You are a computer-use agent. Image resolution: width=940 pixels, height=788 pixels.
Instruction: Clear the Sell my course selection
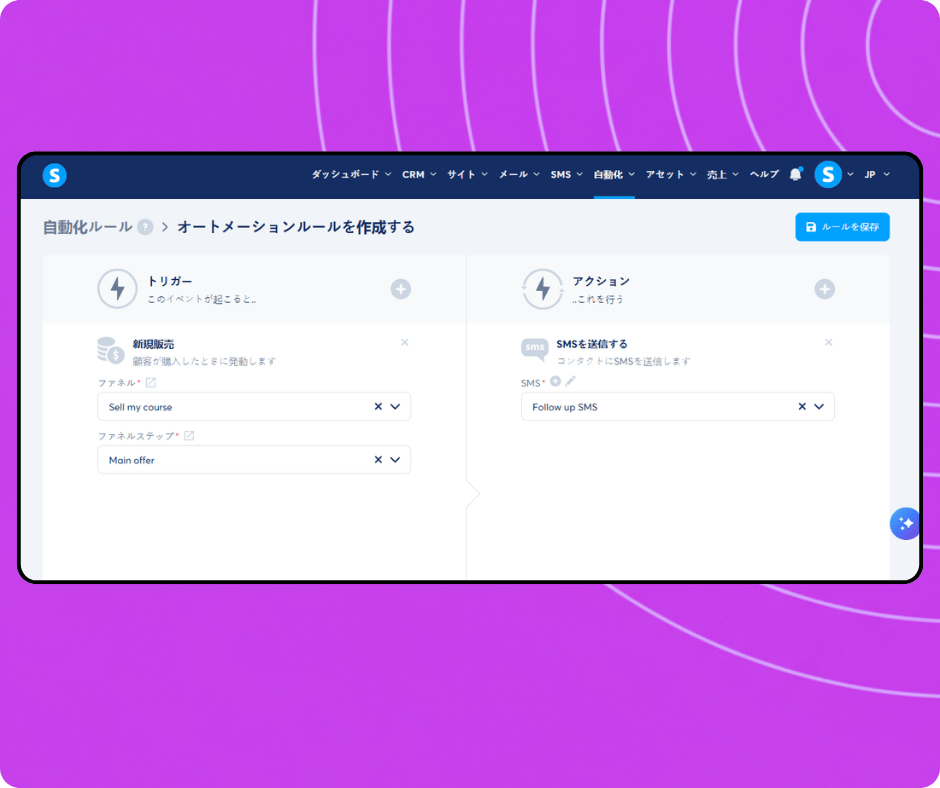pyautogui.click(x=378, y=407)
